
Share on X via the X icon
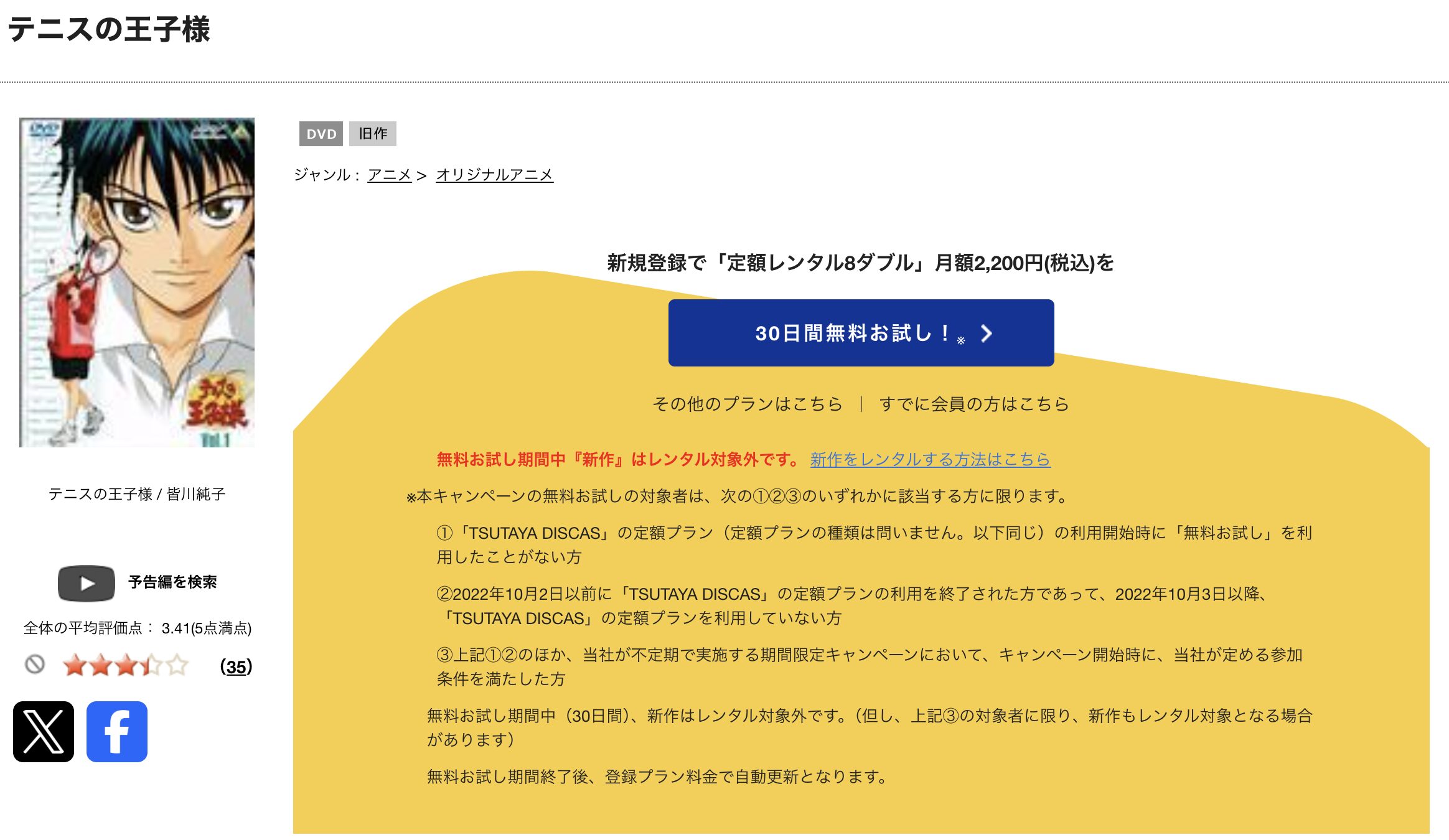(44, 732)
